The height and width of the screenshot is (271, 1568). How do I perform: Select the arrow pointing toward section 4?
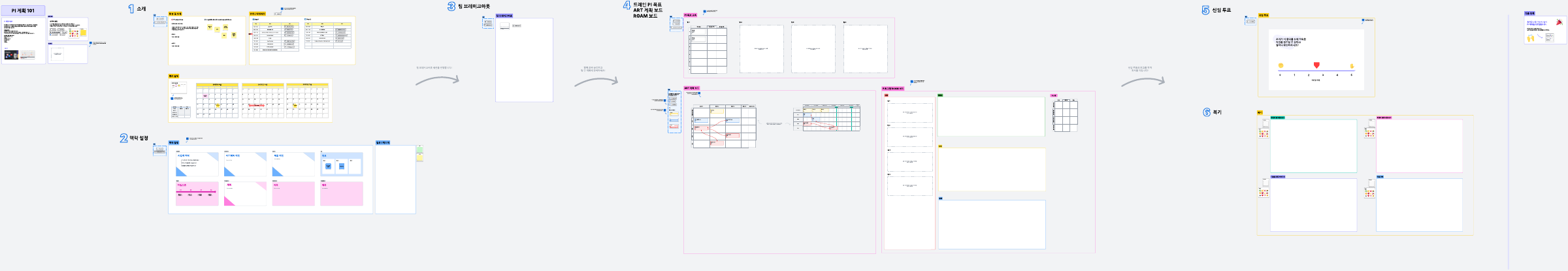(x=596, y=82)
